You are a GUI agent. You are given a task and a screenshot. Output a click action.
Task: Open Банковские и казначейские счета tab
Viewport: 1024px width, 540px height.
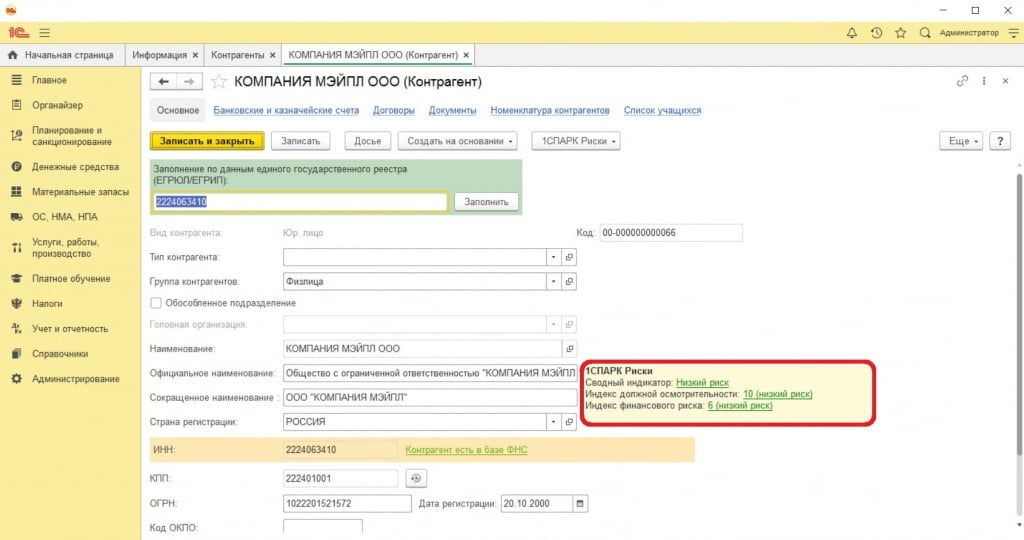pos(285,111)
